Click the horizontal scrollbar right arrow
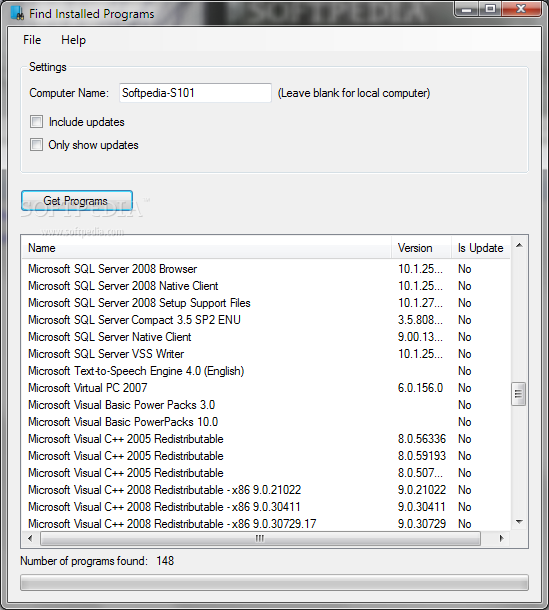Image resolution: width=549 pixels, height=610 pixels. click(x=501, y=538)
